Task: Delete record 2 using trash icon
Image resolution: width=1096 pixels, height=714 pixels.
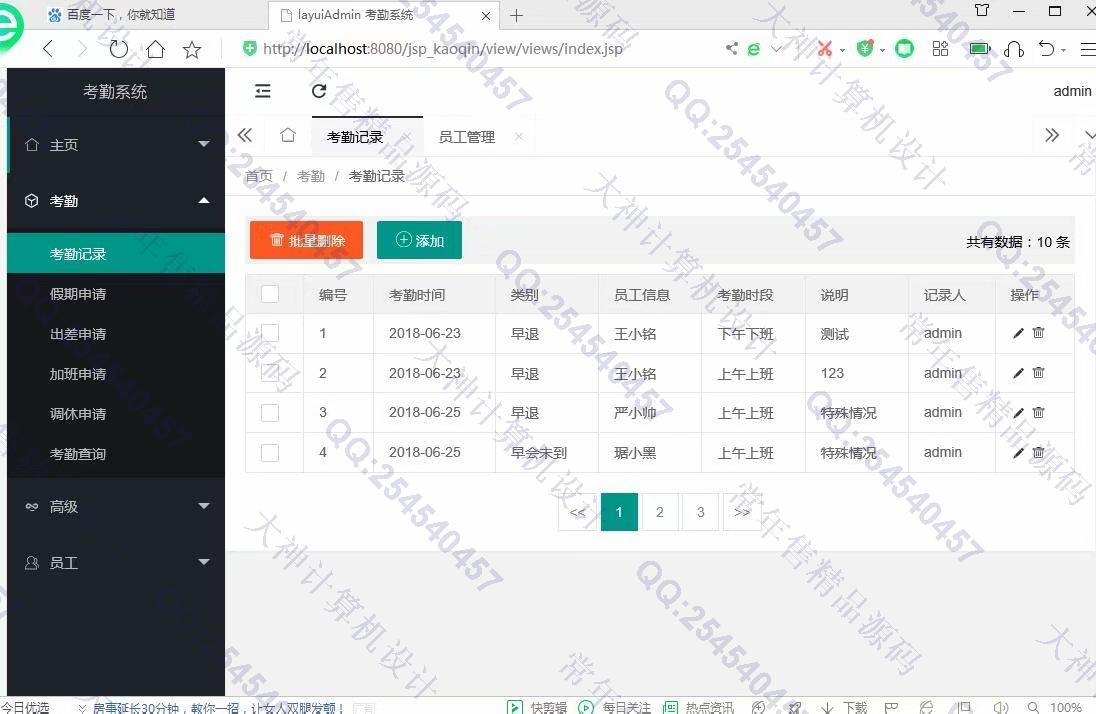Action: [1038, 373]
